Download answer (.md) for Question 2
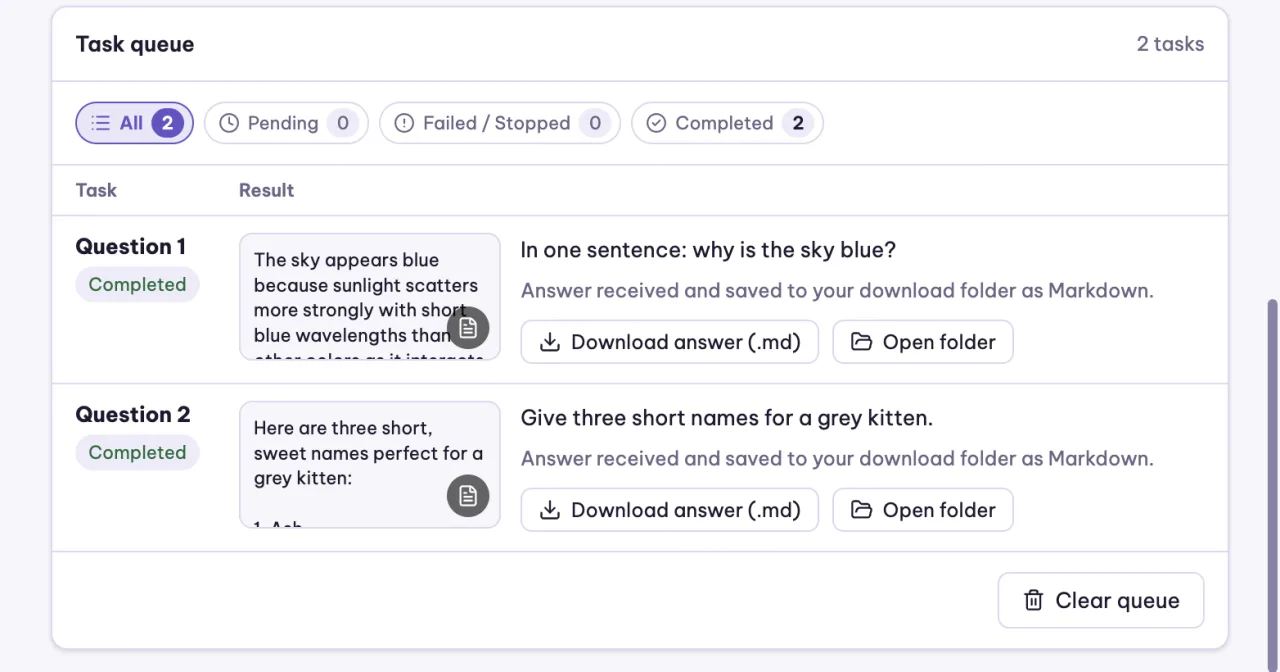 [670, 510]
